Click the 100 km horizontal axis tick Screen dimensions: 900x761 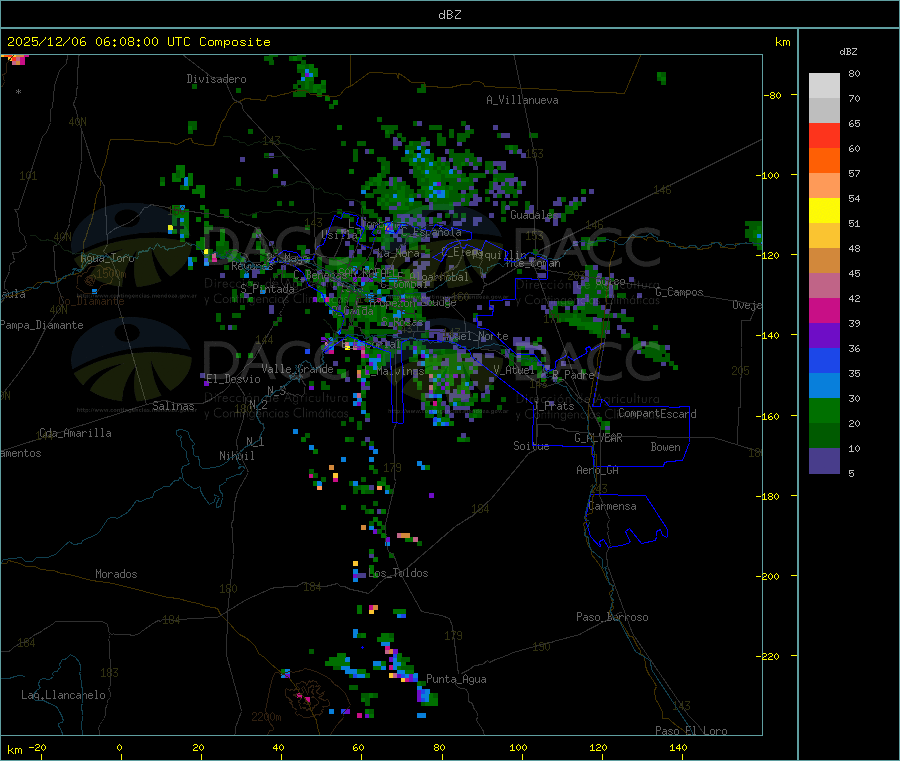pos(518,747)
